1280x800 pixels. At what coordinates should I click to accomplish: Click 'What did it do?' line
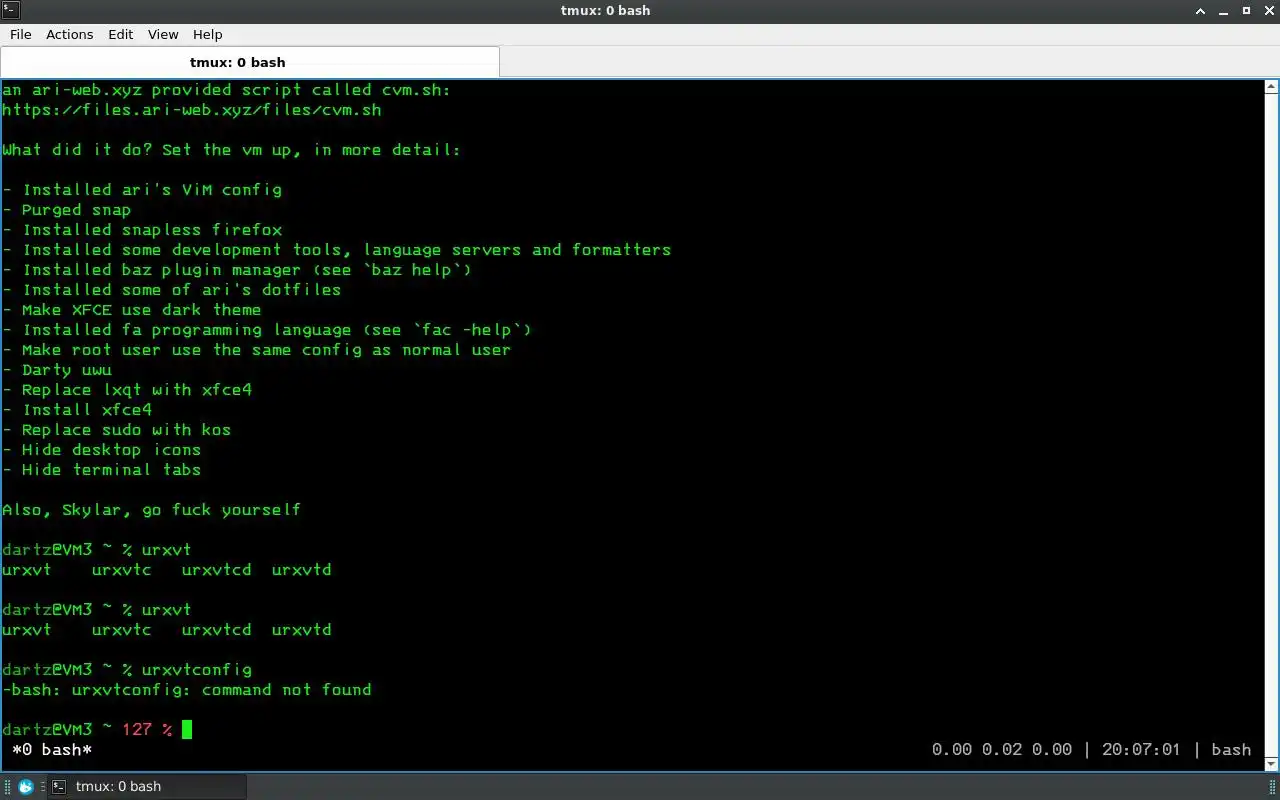[232, 150]
